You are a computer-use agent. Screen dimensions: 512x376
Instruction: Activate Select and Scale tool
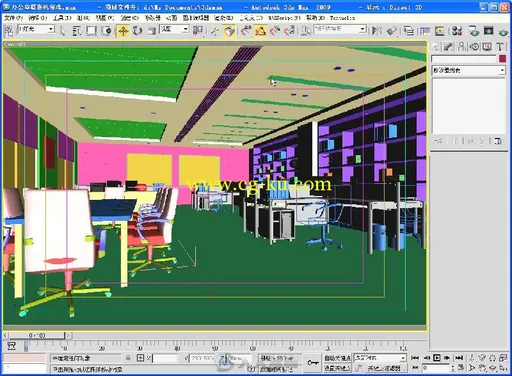pyautogui.click(x=152, y=31)
